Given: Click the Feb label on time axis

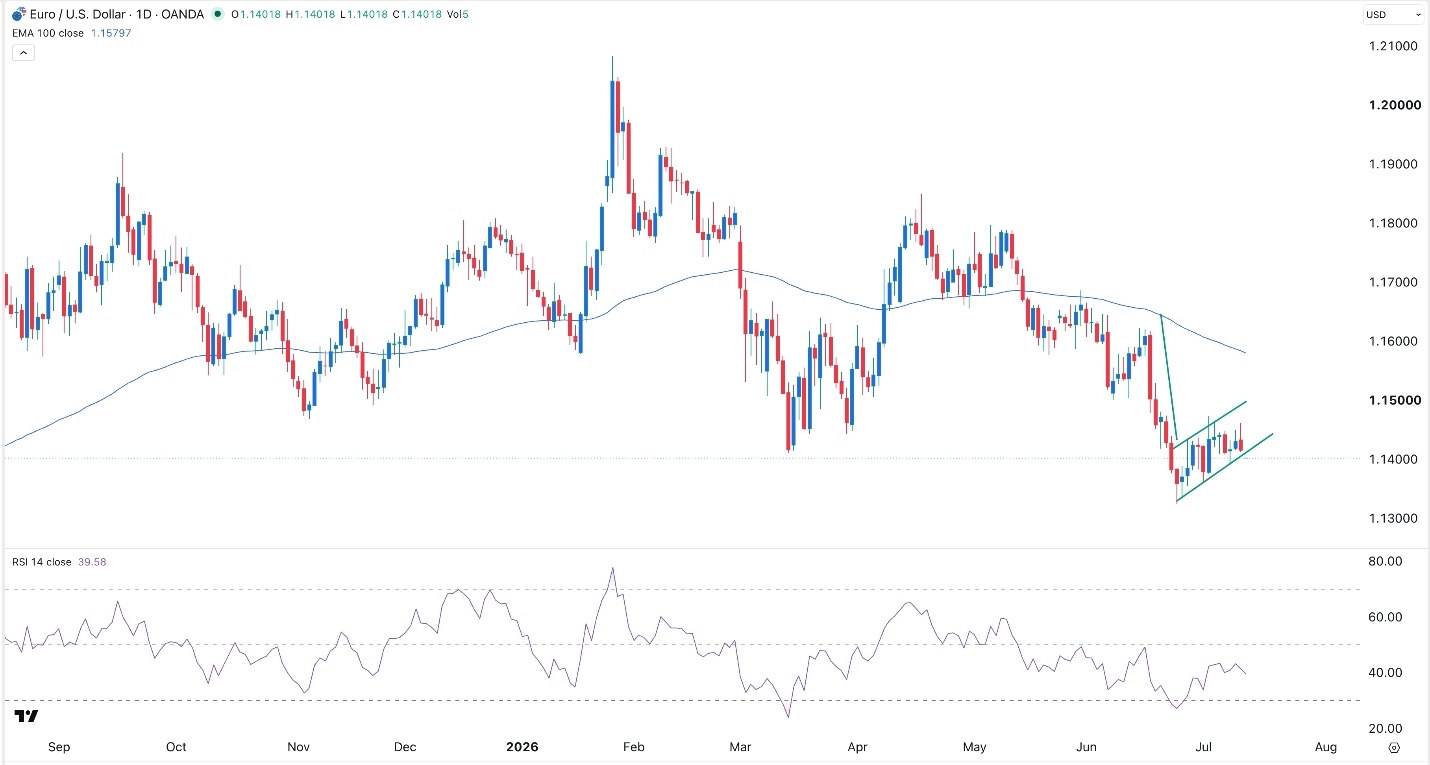Looking at the screenshot, I should pyautogui.click(x=632, y=747).
